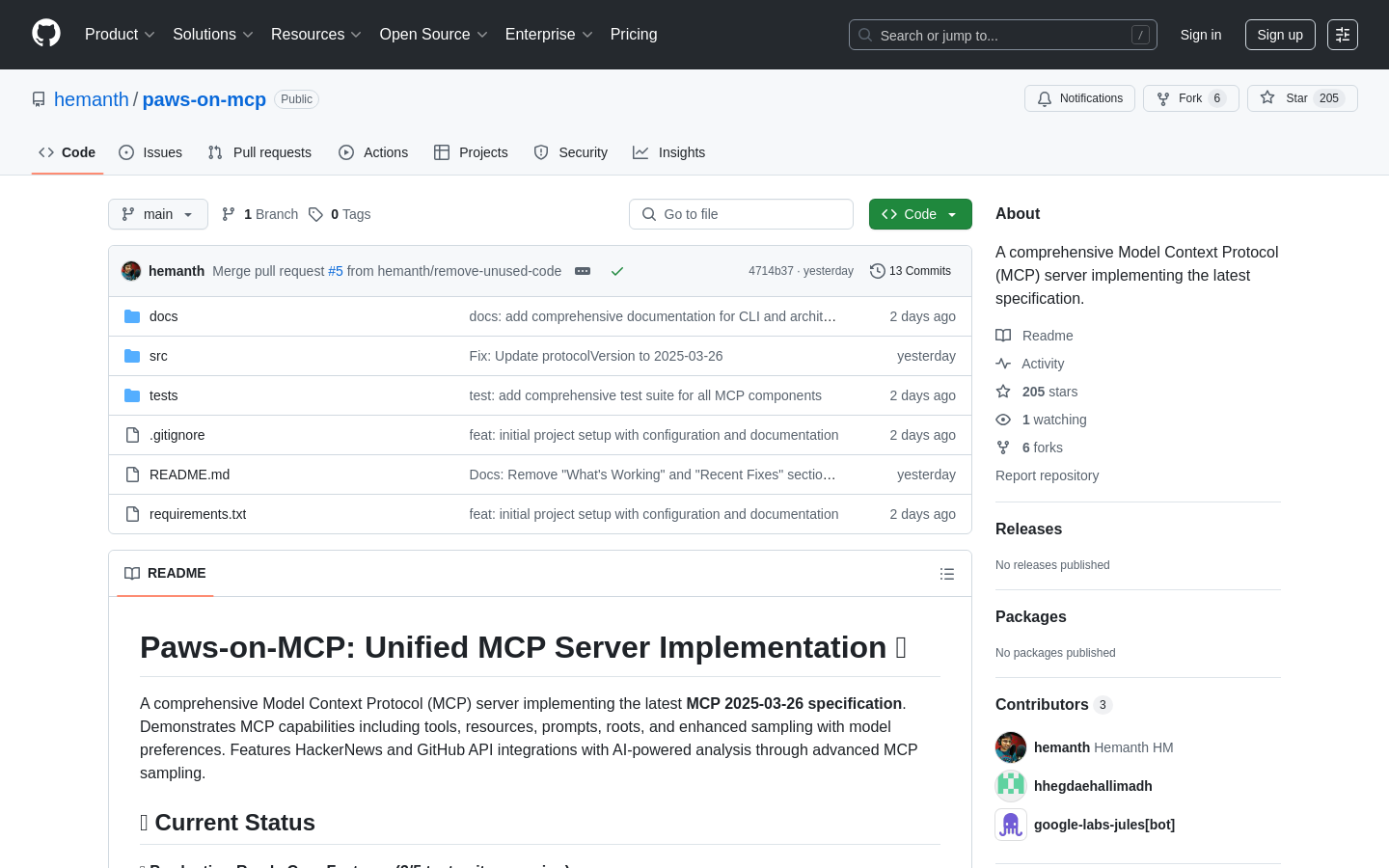Screen dimensions: 1389x868
Task: Open the 13 Commits history
Action: coord(911,271)
